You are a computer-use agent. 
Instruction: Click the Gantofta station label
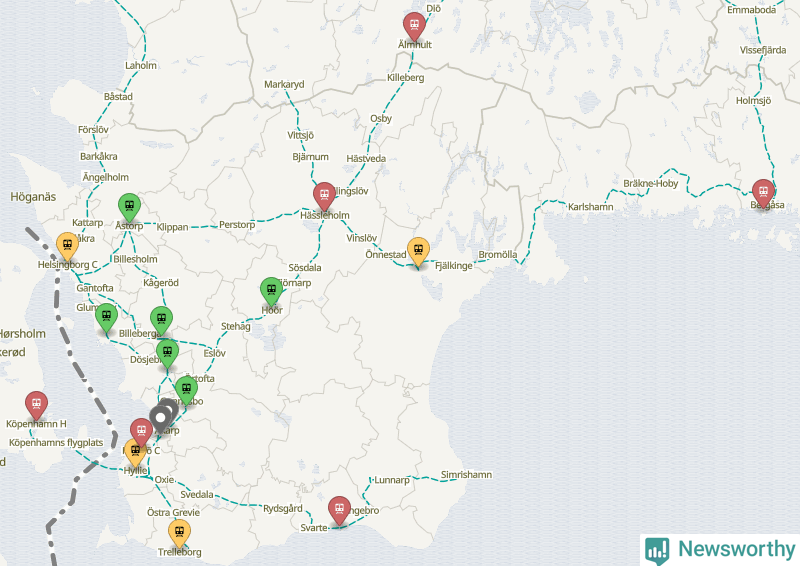point(95,288)
